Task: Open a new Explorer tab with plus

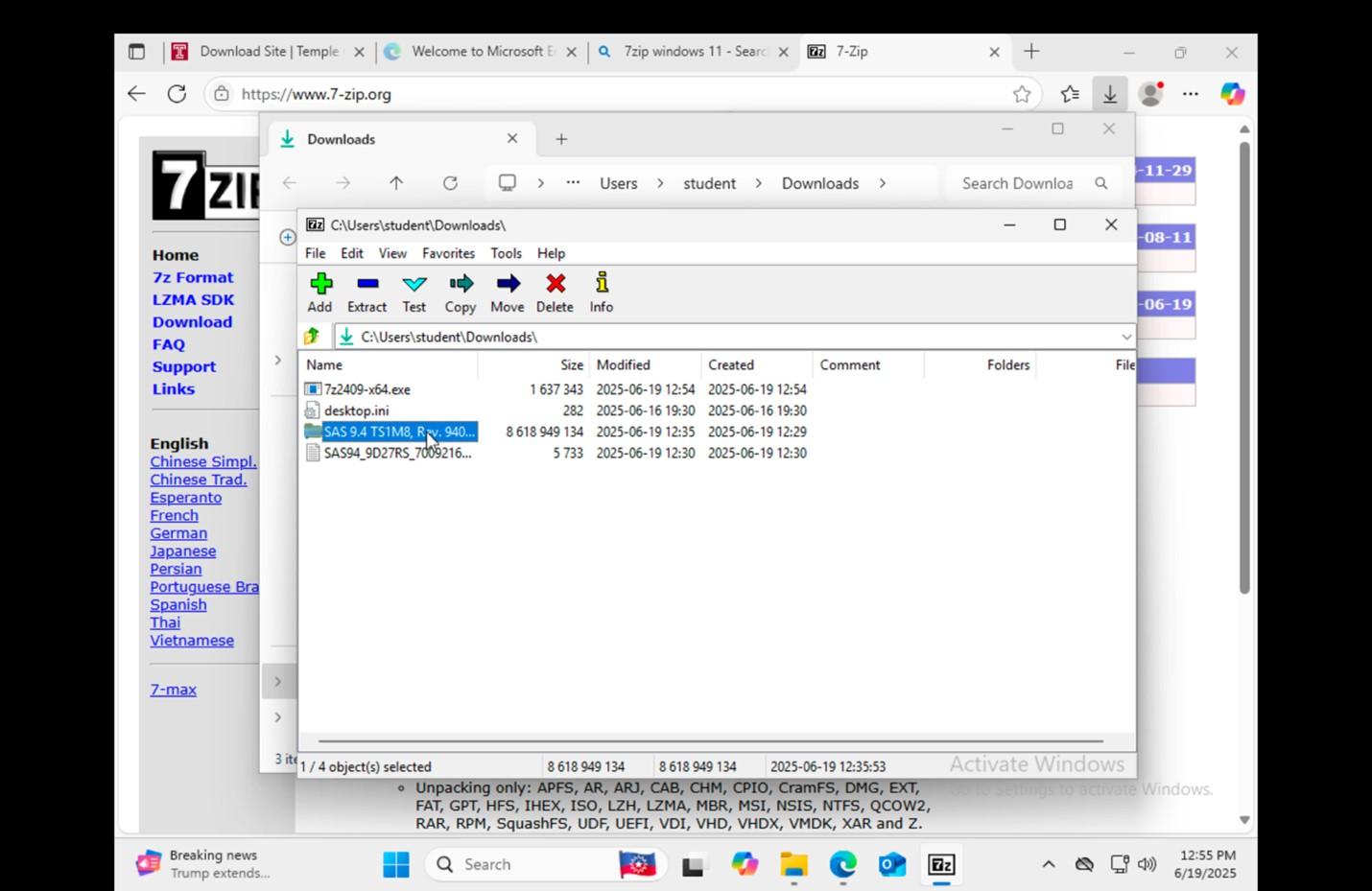Action: [561, 139]
